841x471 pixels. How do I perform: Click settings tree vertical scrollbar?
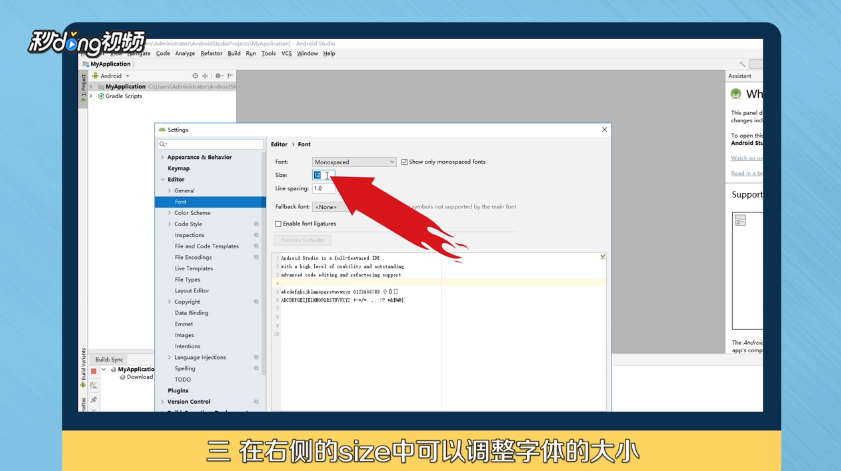coord(264,263)
